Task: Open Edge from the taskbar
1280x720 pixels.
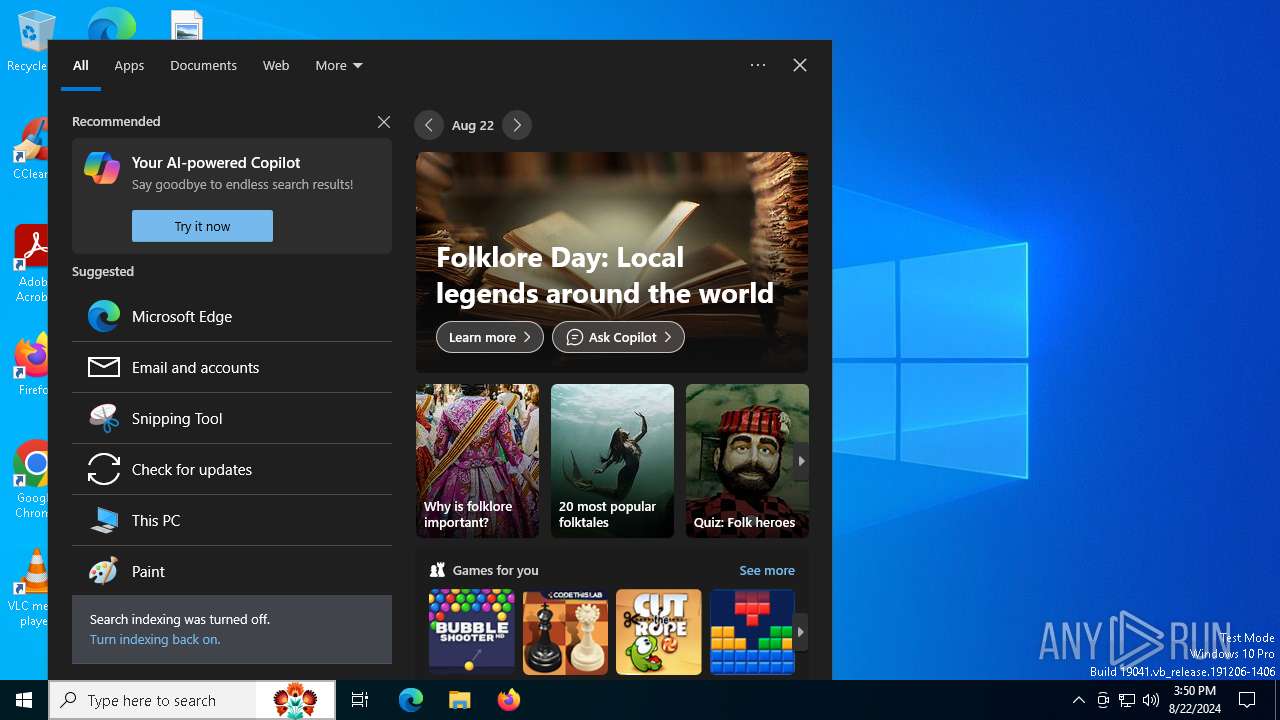Action: [x=411, y=700]
